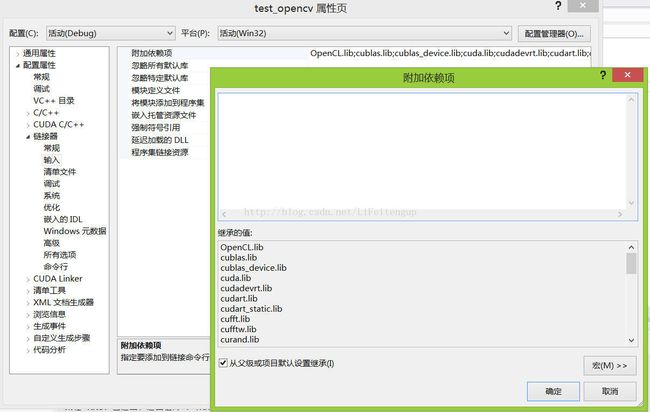Collapse the 链接器 tree node
Viewport: 650px width, 412px height.
point(26,136)
